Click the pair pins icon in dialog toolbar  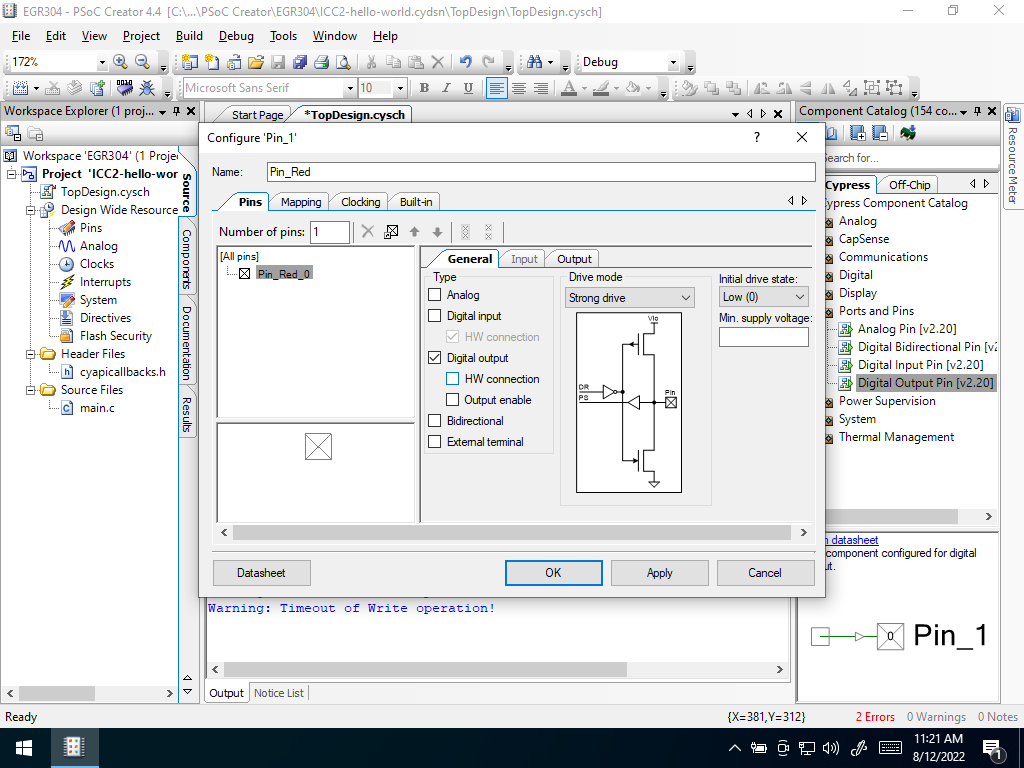(x=391, y=232)
